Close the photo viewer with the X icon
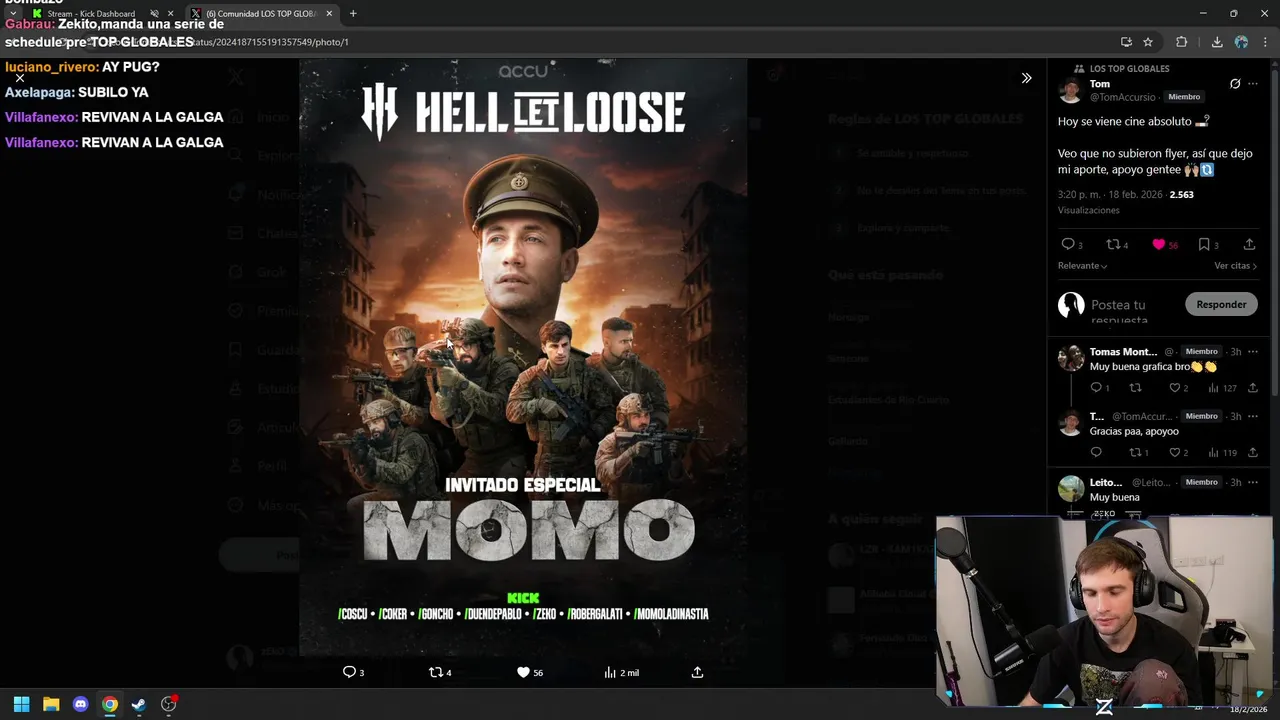This screenshot has width=1280, height=720. point(20,78)
